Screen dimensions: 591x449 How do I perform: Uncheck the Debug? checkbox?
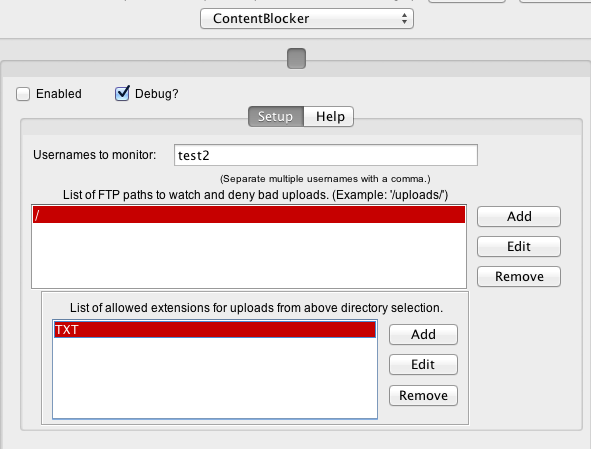click(x=122, y=93)
